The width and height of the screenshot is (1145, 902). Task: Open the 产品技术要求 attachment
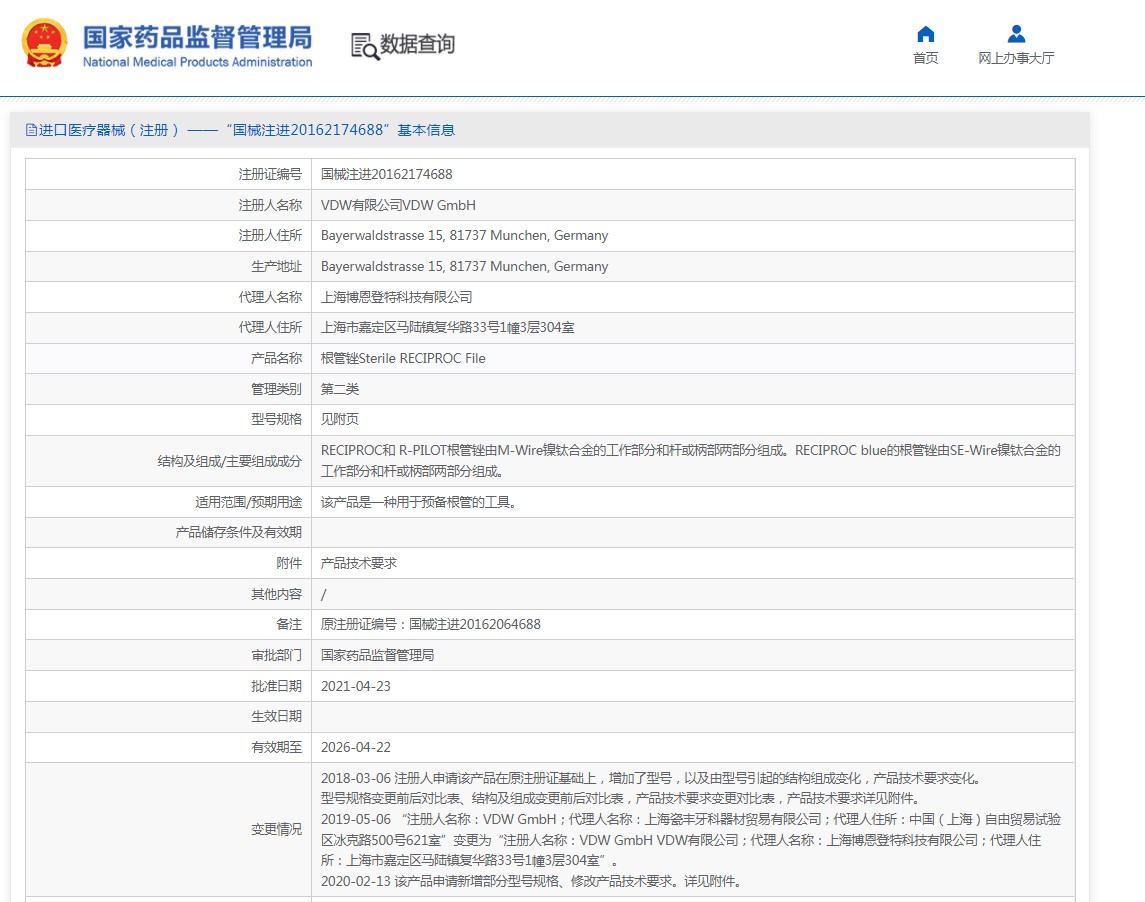tap(358, 563)
